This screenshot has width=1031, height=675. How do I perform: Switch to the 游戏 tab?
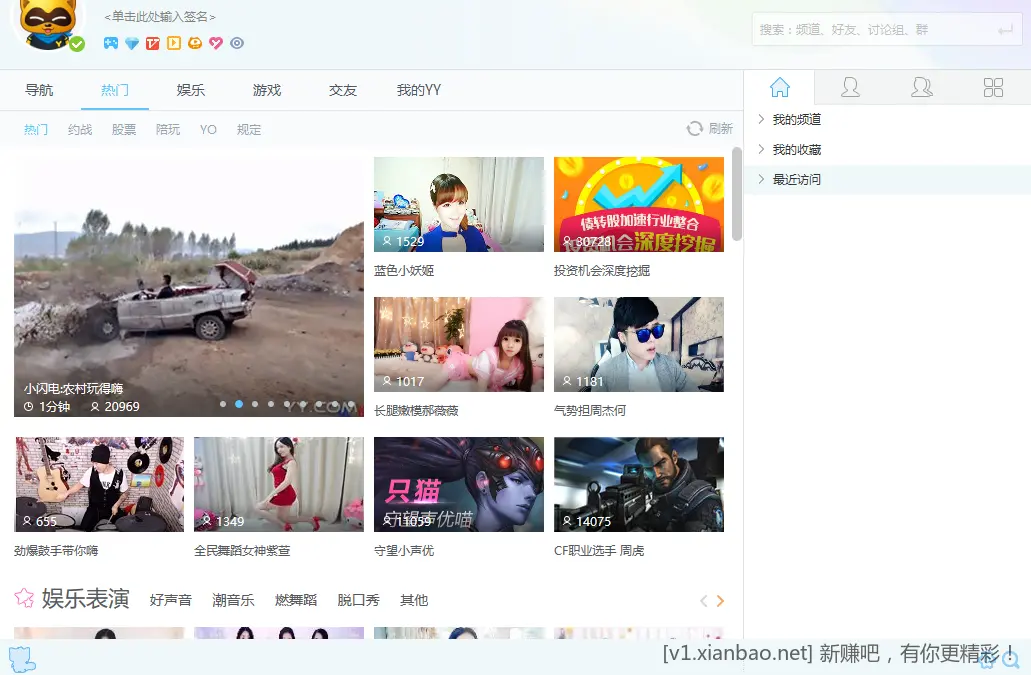pos(266,89)
